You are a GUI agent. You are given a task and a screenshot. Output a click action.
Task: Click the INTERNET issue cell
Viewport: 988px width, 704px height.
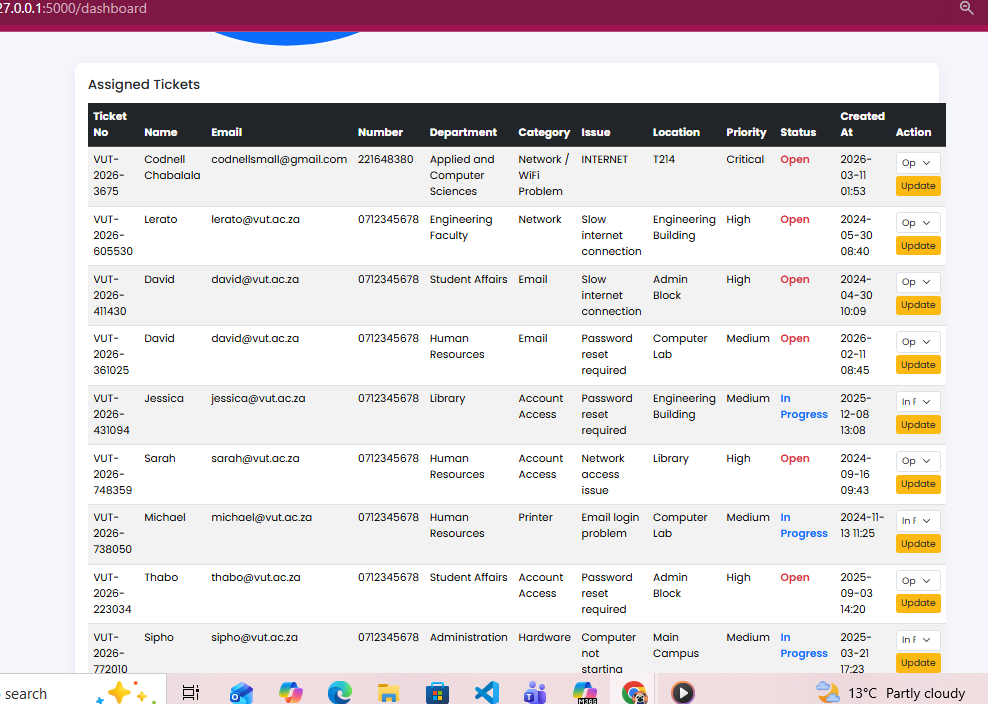pos(604,159)
